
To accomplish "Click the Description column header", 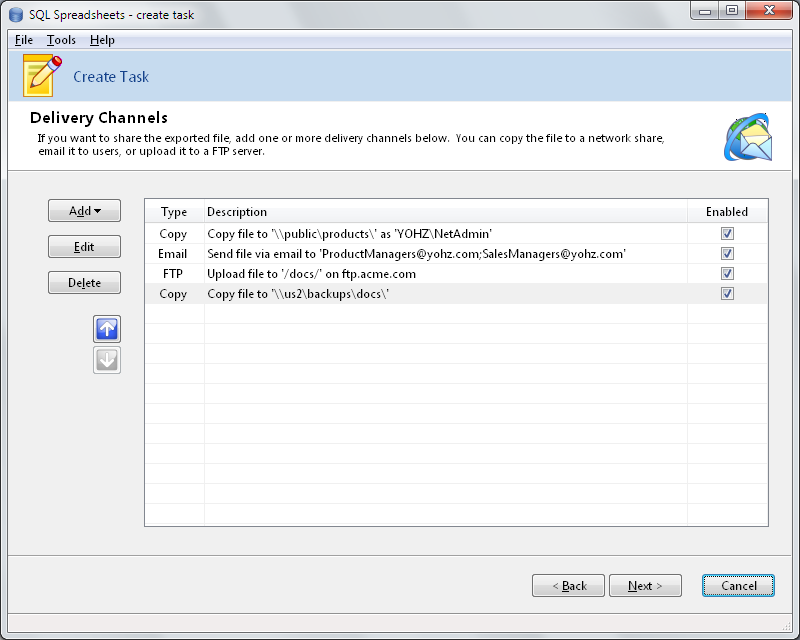I will click(237, 212).
